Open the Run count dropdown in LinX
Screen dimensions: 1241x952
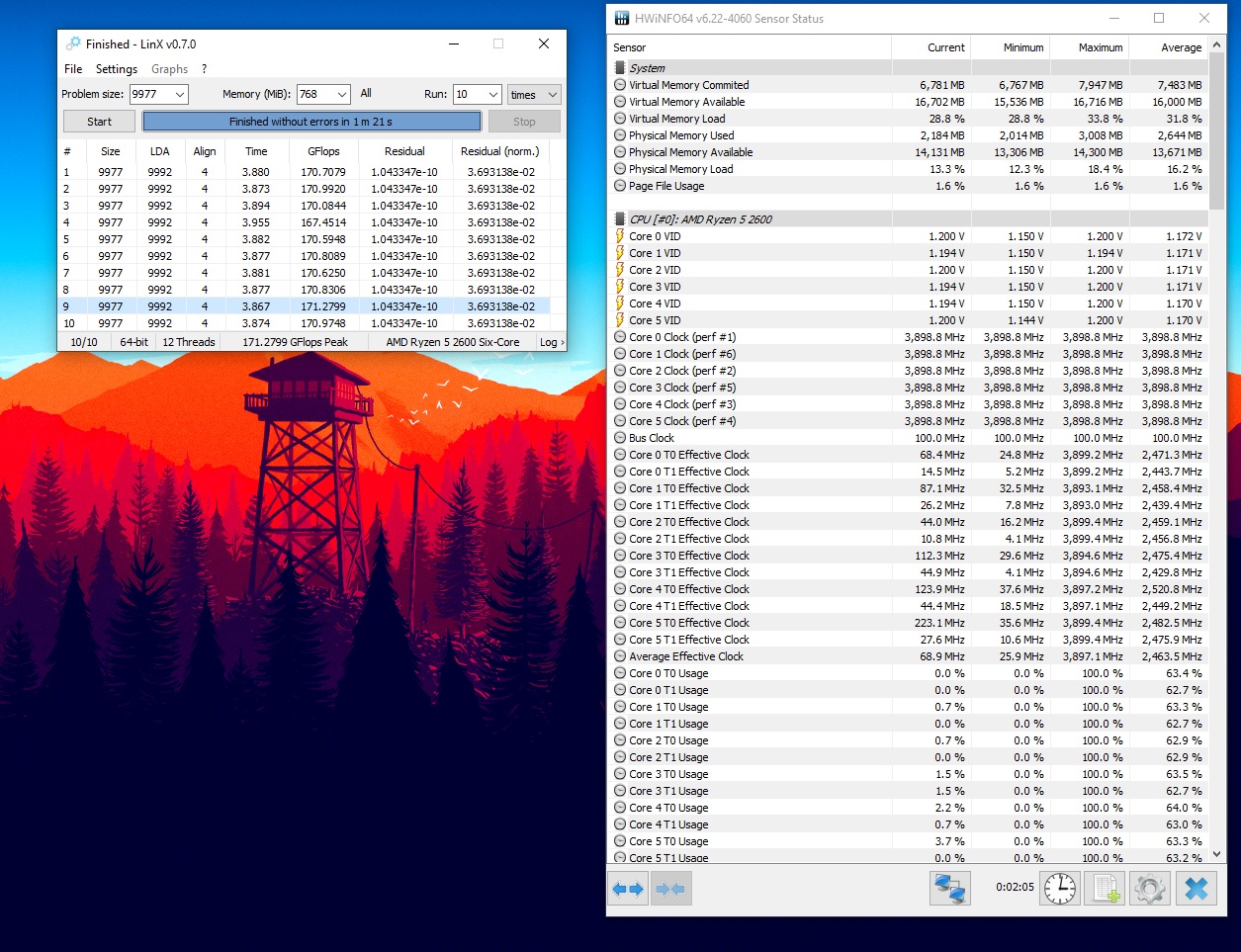pyautogui.click(x=493, y=94)
